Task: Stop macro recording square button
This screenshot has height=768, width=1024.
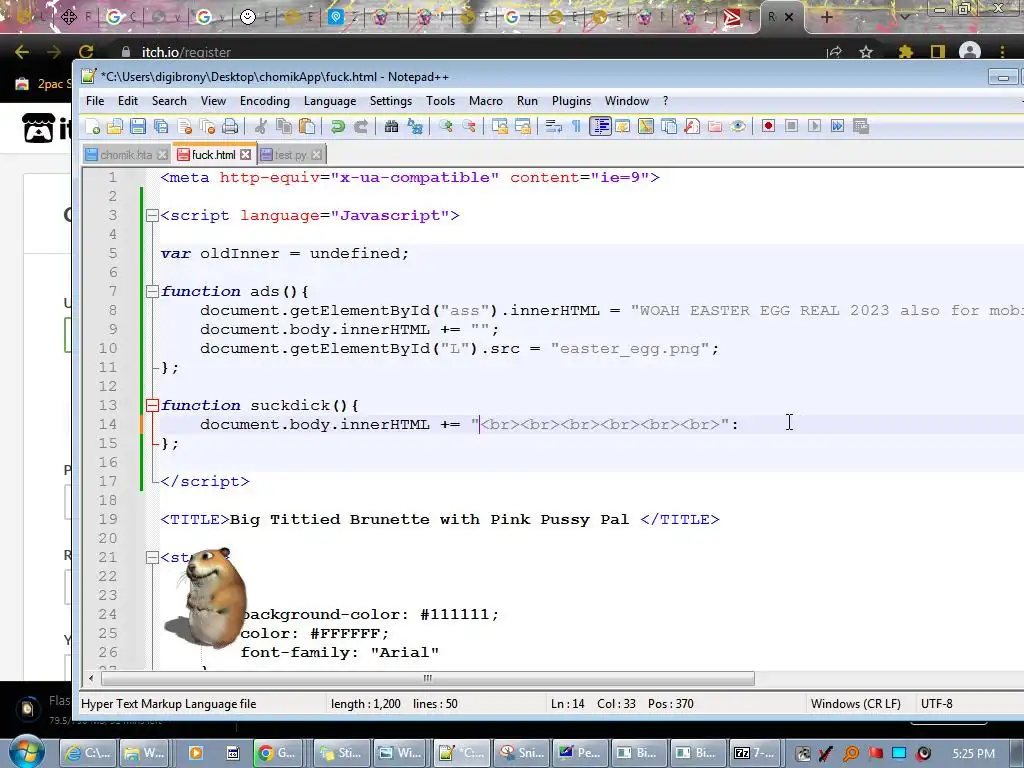Action: coord(792,126)
